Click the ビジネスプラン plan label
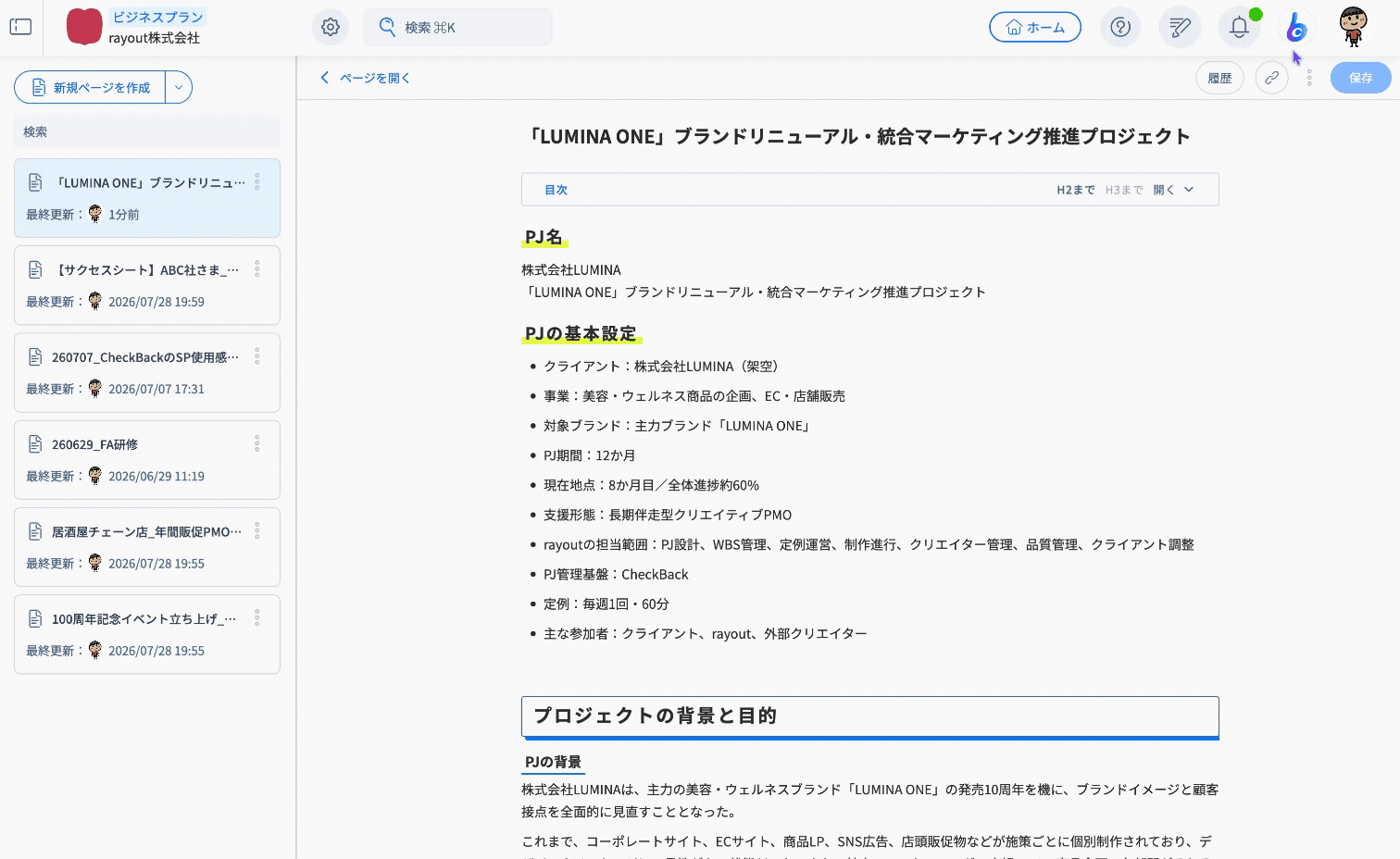Image resolution: width=1400 pixels, height=859 pixels. click(157, 17)
